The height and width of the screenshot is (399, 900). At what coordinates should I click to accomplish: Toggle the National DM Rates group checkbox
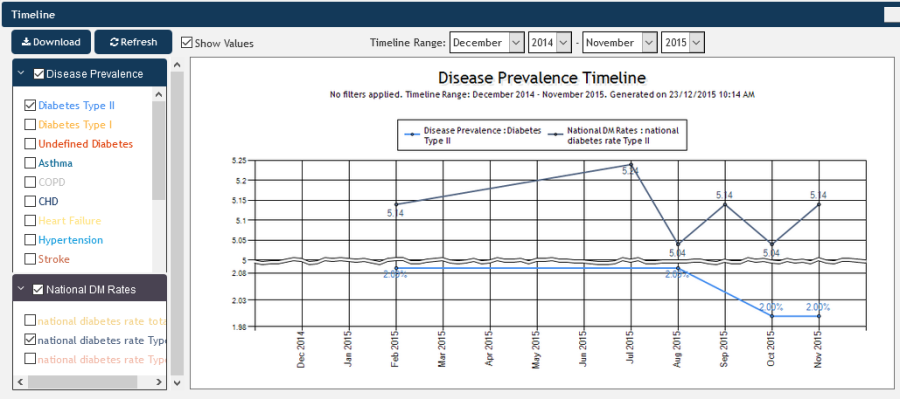[x=38, y=289]
